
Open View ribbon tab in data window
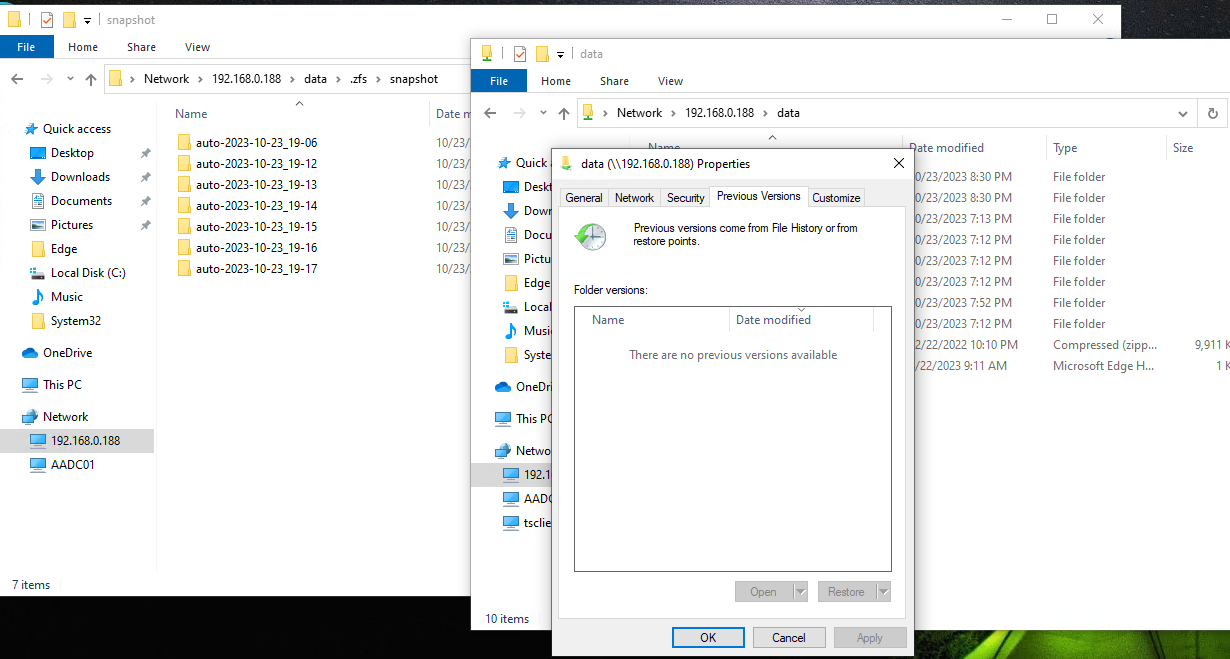[671, 81]
